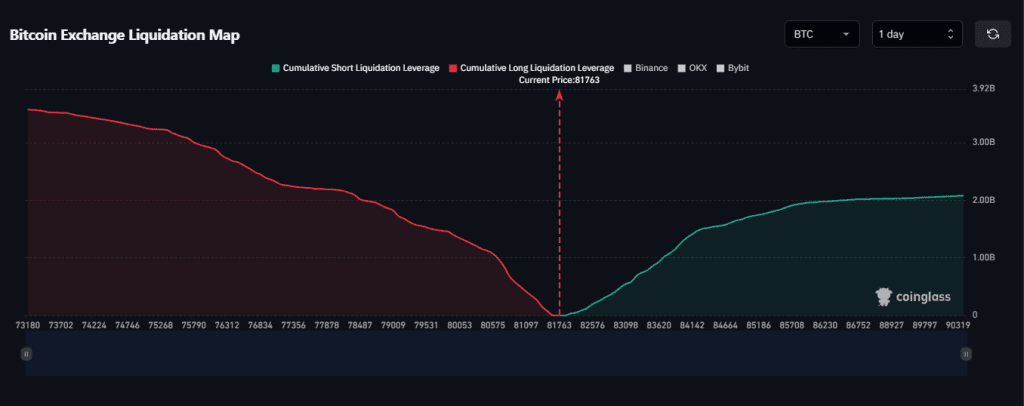Toggle Cumulative Short Liquidation Leverage legend
Image resolution: width=1024 pixels, height=406 pixels.
click(355, 68)
